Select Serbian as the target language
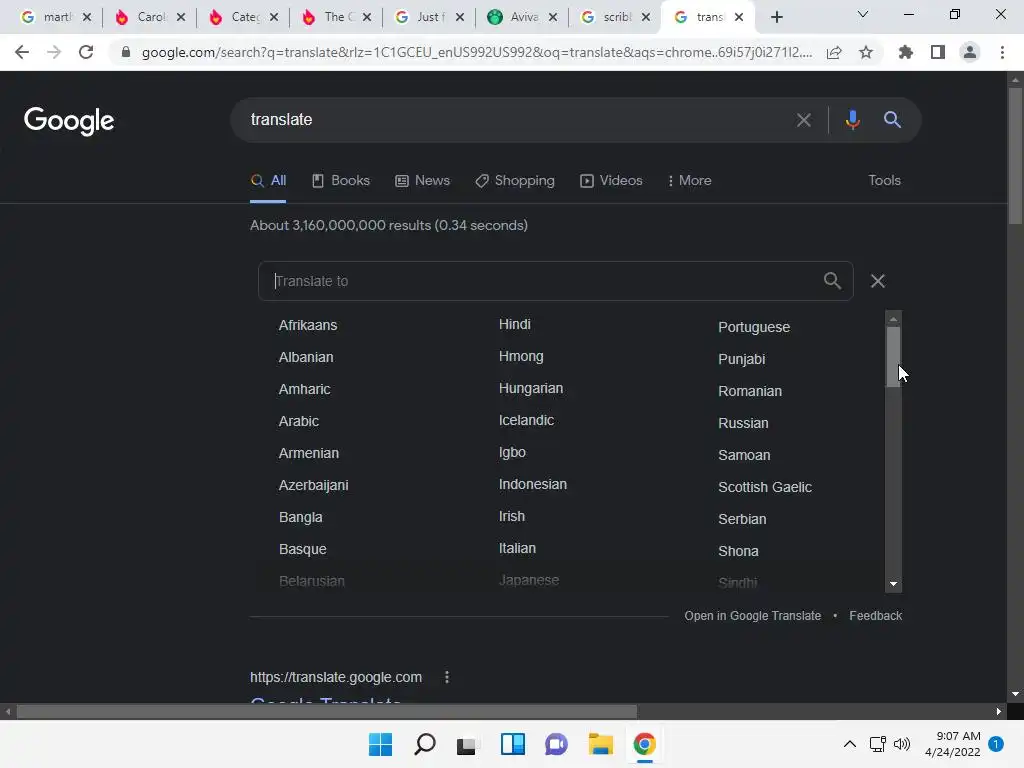This screenshot has width=1024, height=768. (742, 519)
